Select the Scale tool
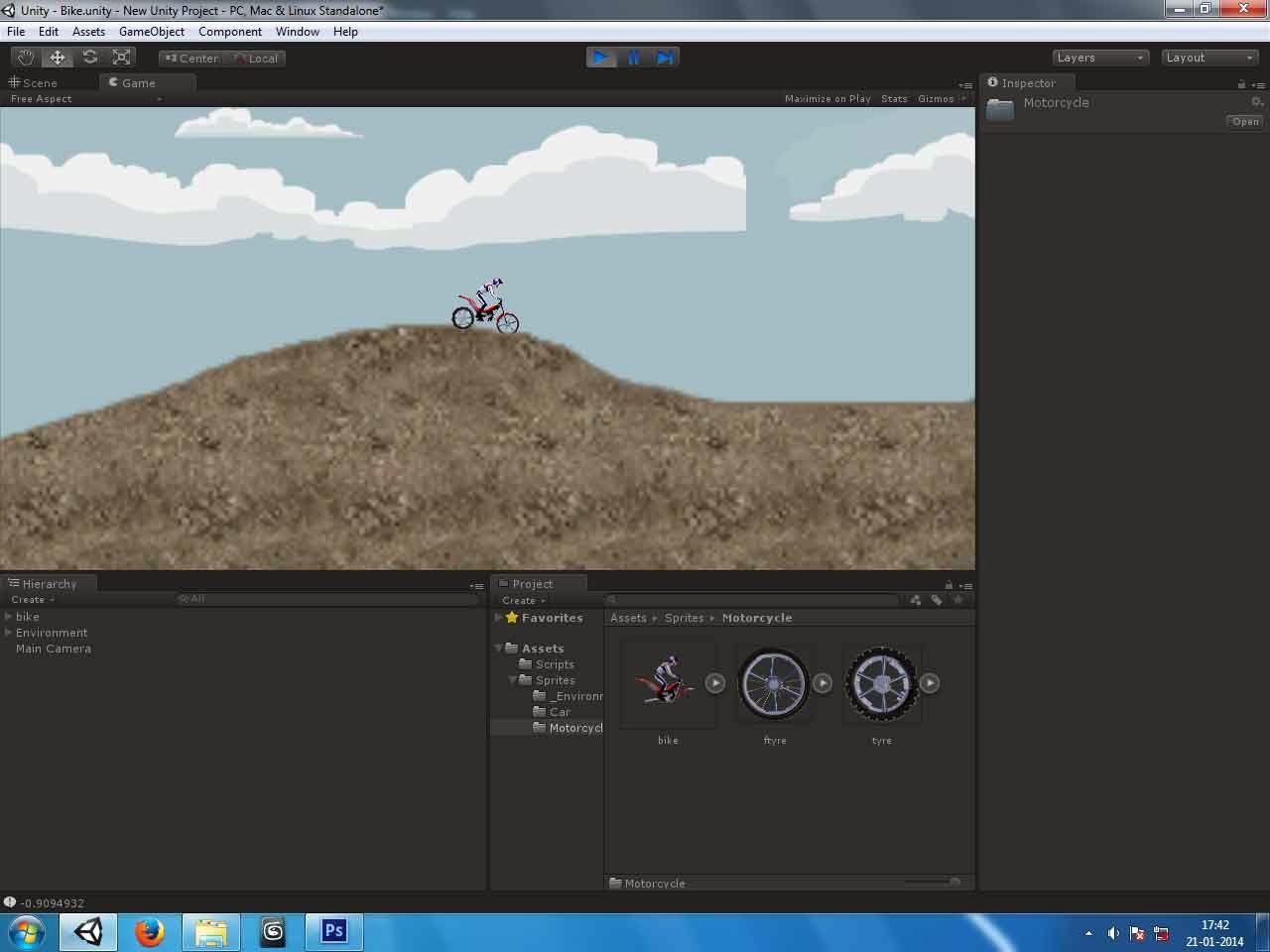 pyautogui.click(x=121, y=57)
